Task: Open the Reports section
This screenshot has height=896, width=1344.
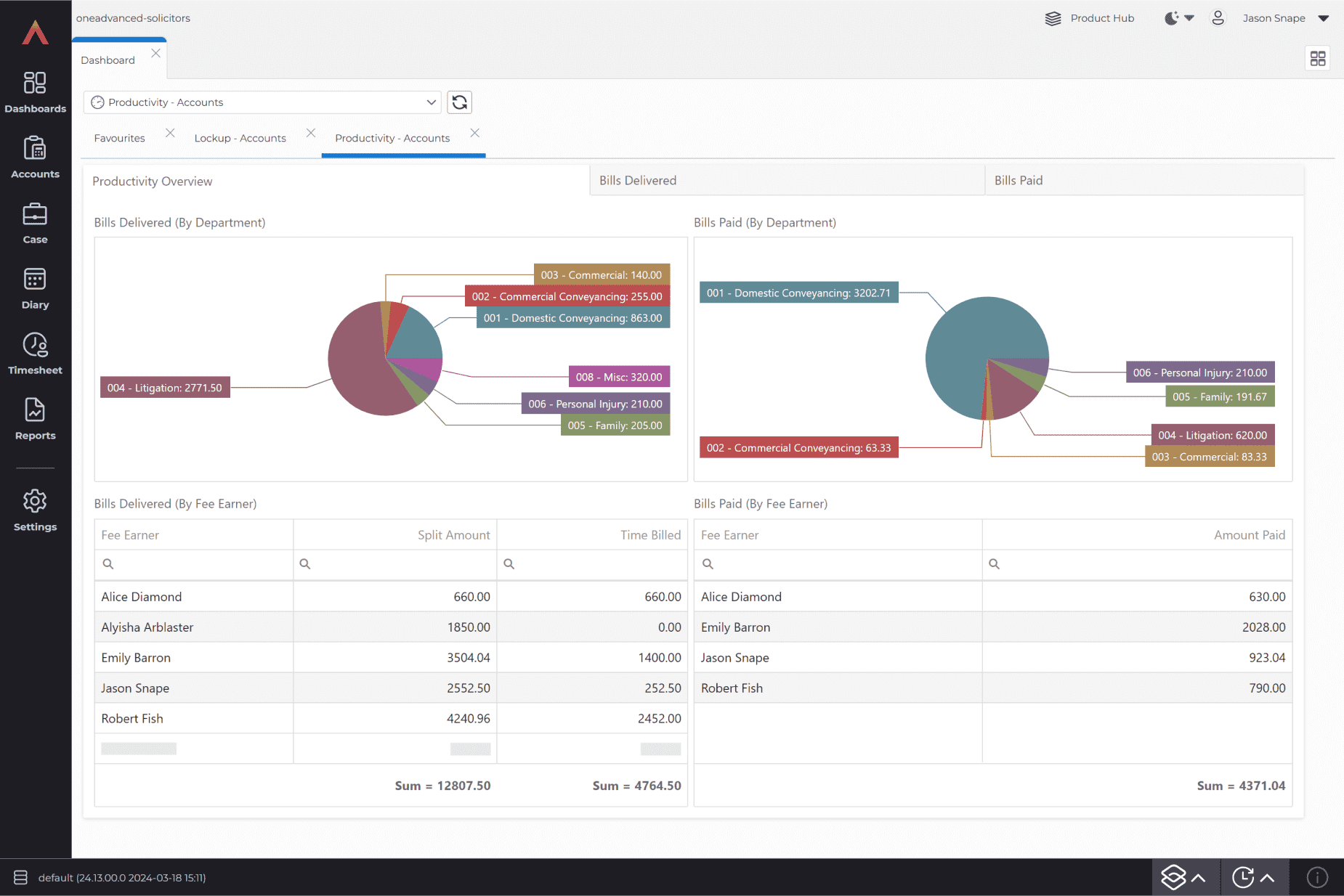Action: [35, 419]
